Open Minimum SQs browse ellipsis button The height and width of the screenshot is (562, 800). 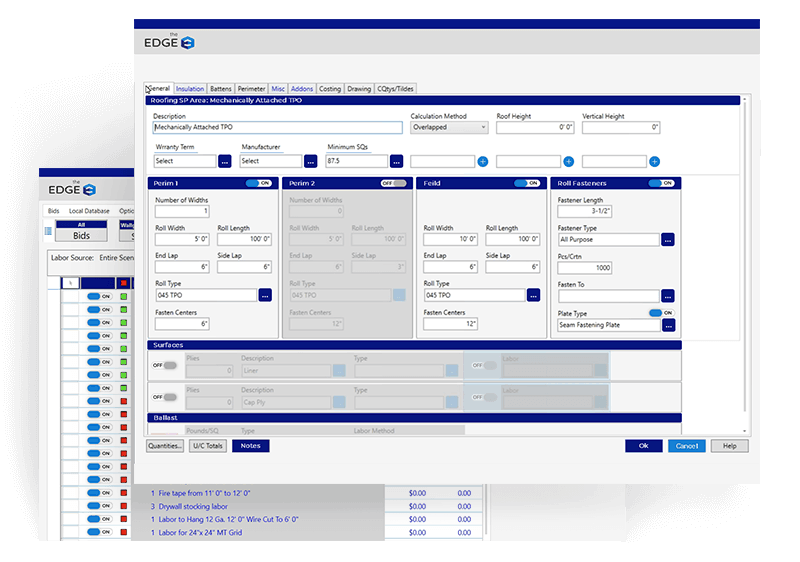(396, 161)
